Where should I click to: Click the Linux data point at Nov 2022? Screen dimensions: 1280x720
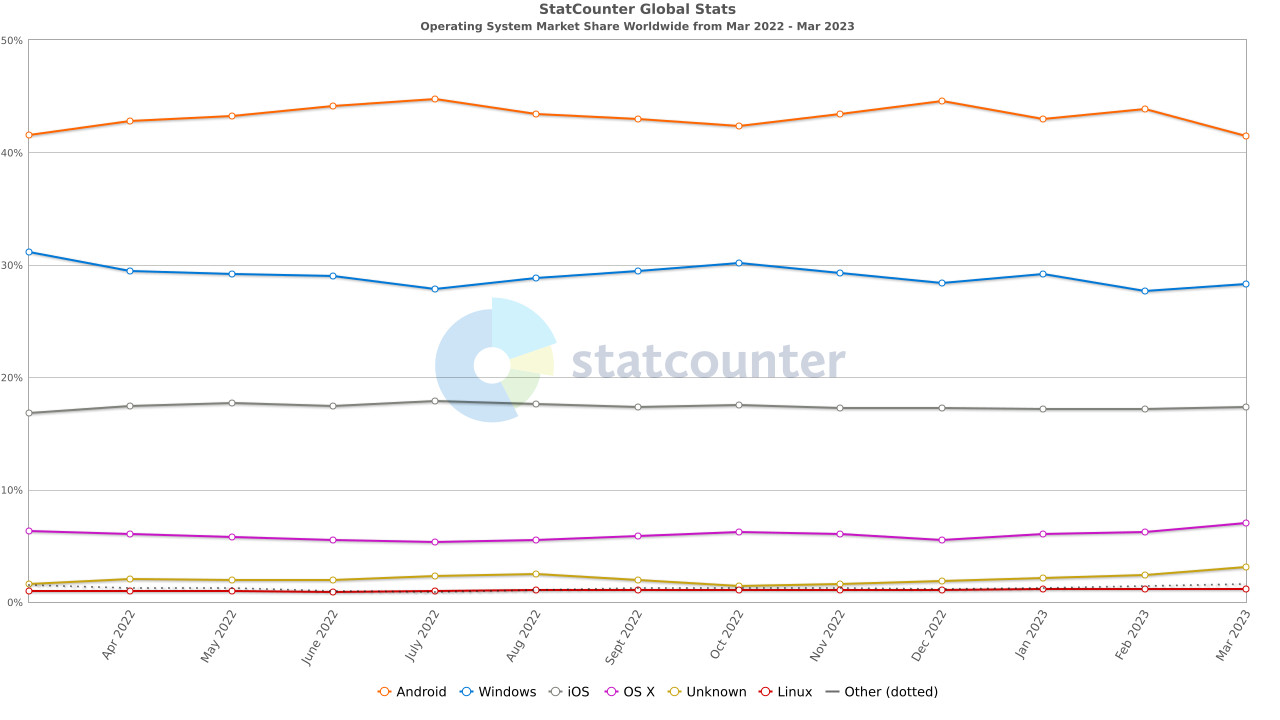point(840,590)
